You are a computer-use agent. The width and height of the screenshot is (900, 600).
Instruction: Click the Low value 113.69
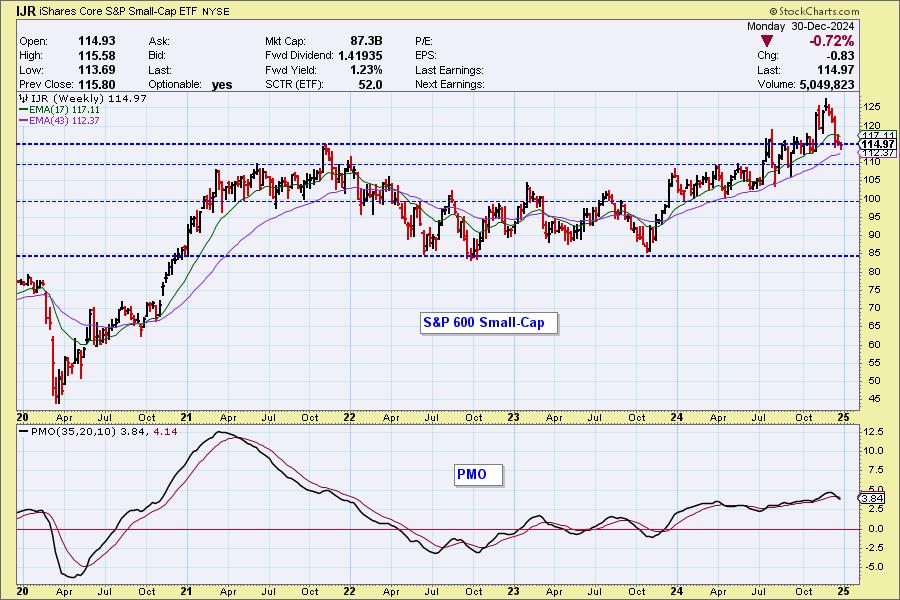[x=96, y=70]
